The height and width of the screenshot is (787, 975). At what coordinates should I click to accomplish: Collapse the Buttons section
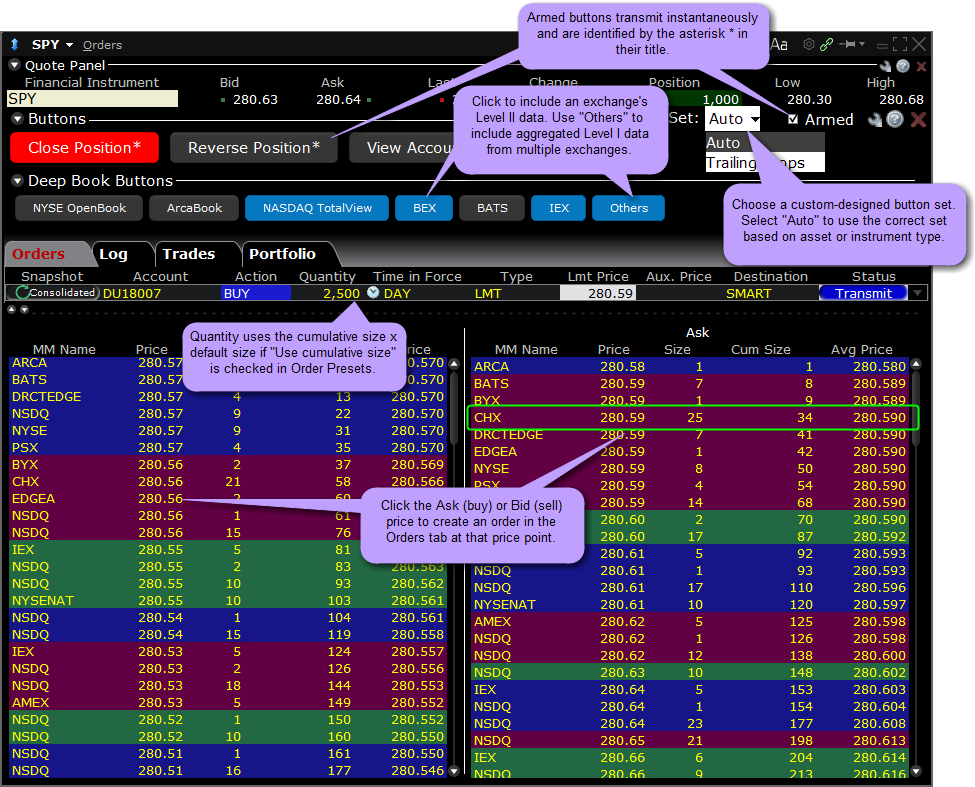(x=17, y=118)
